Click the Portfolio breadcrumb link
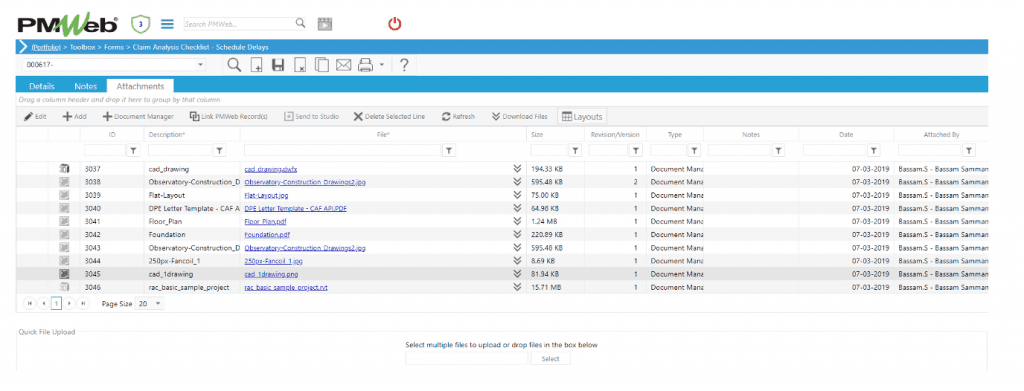1024x391 pixels. [46, 47]
